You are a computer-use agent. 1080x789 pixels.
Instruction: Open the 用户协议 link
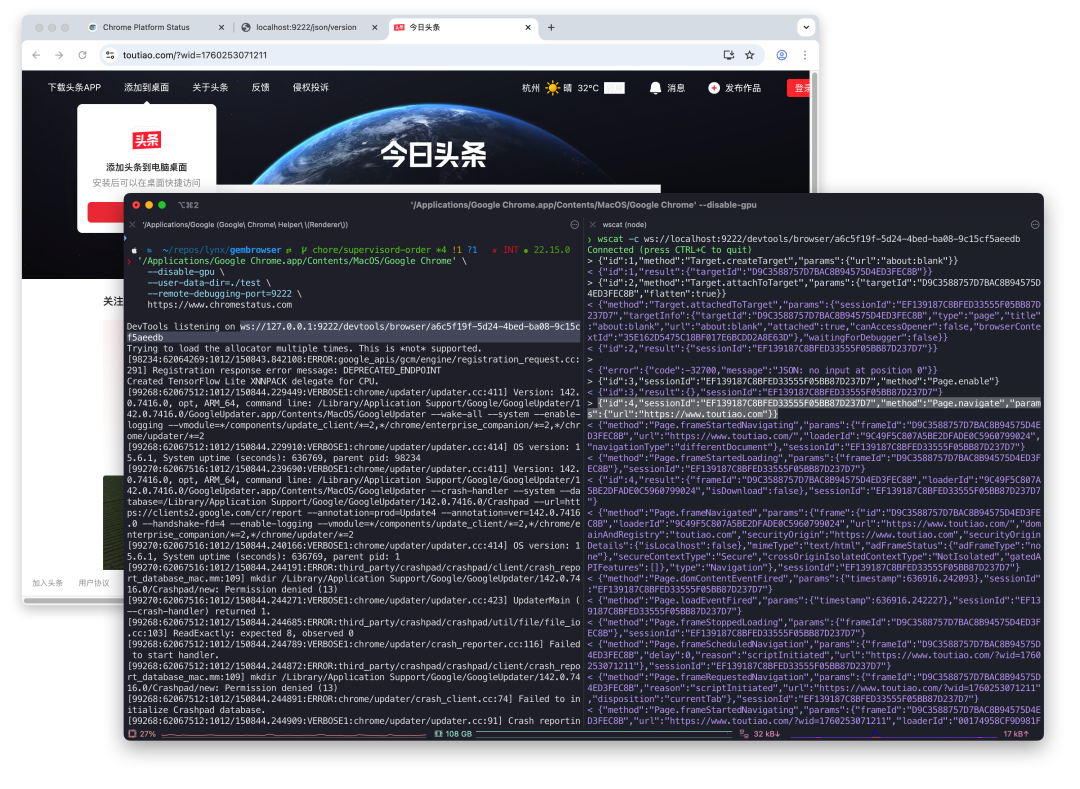[92, 582]
